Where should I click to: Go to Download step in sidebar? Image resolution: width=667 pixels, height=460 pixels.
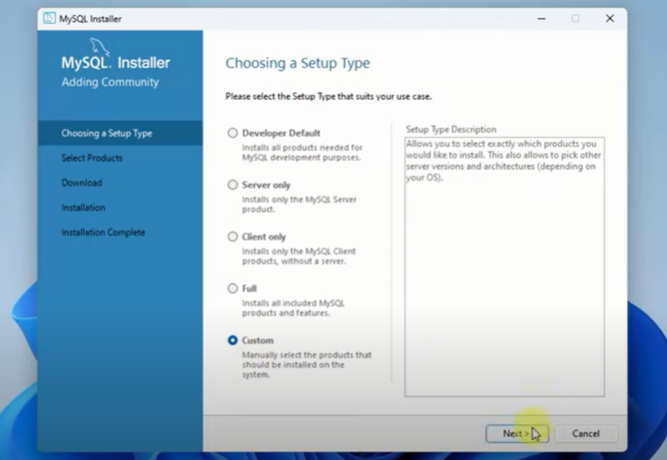[82, 183]
